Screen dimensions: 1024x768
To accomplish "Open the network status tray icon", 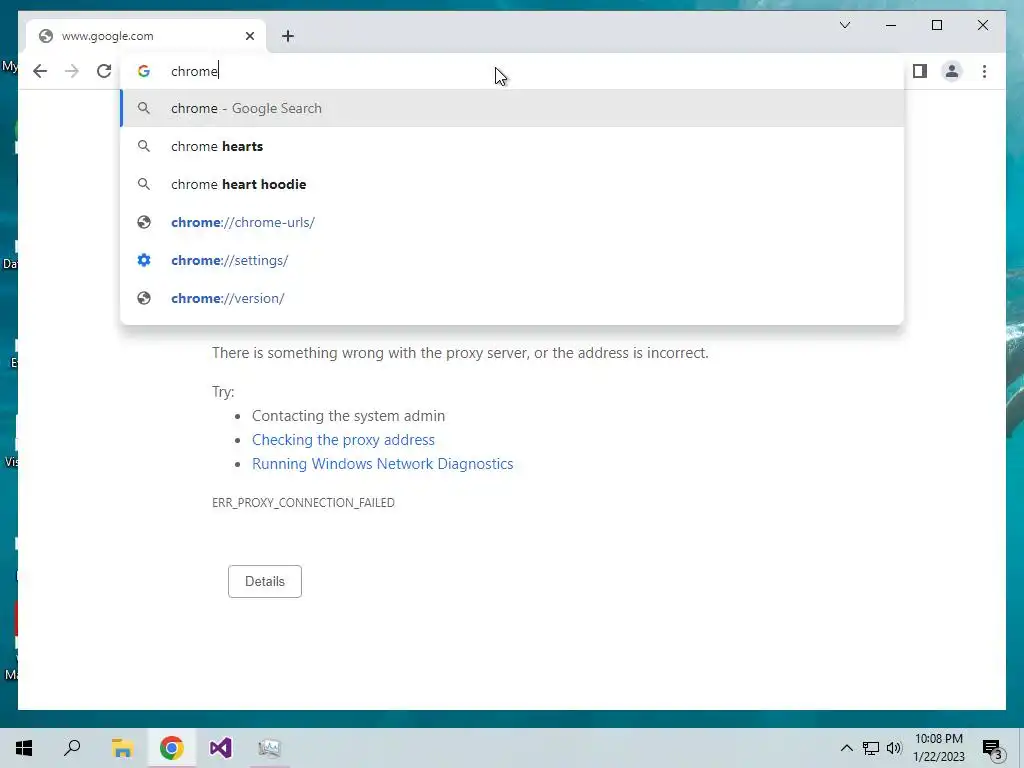I will point(871,748).
